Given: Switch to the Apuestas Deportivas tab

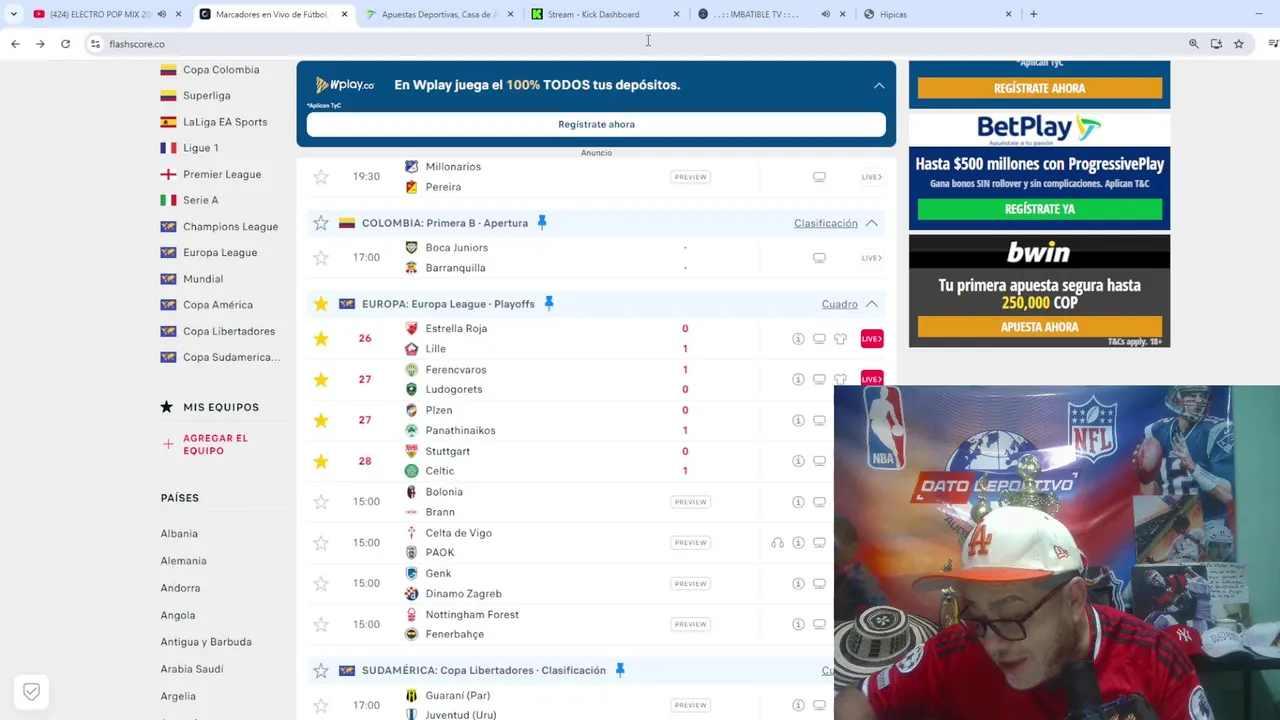Looking at the screenshot, I should pos(440,14).
